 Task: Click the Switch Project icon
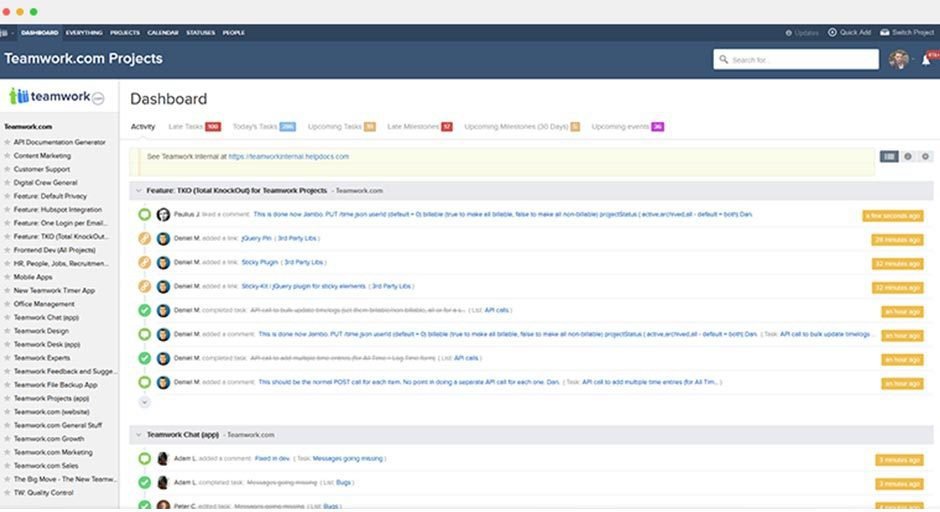point(884,32)
